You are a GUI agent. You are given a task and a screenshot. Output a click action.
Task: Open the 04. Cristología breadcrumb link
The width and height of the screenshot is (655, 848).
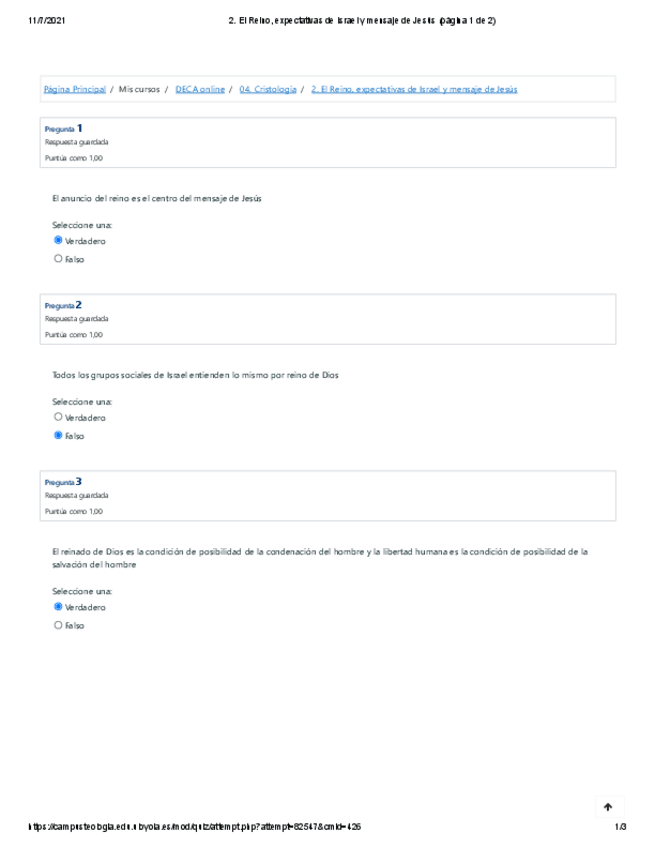pos(268,89)
